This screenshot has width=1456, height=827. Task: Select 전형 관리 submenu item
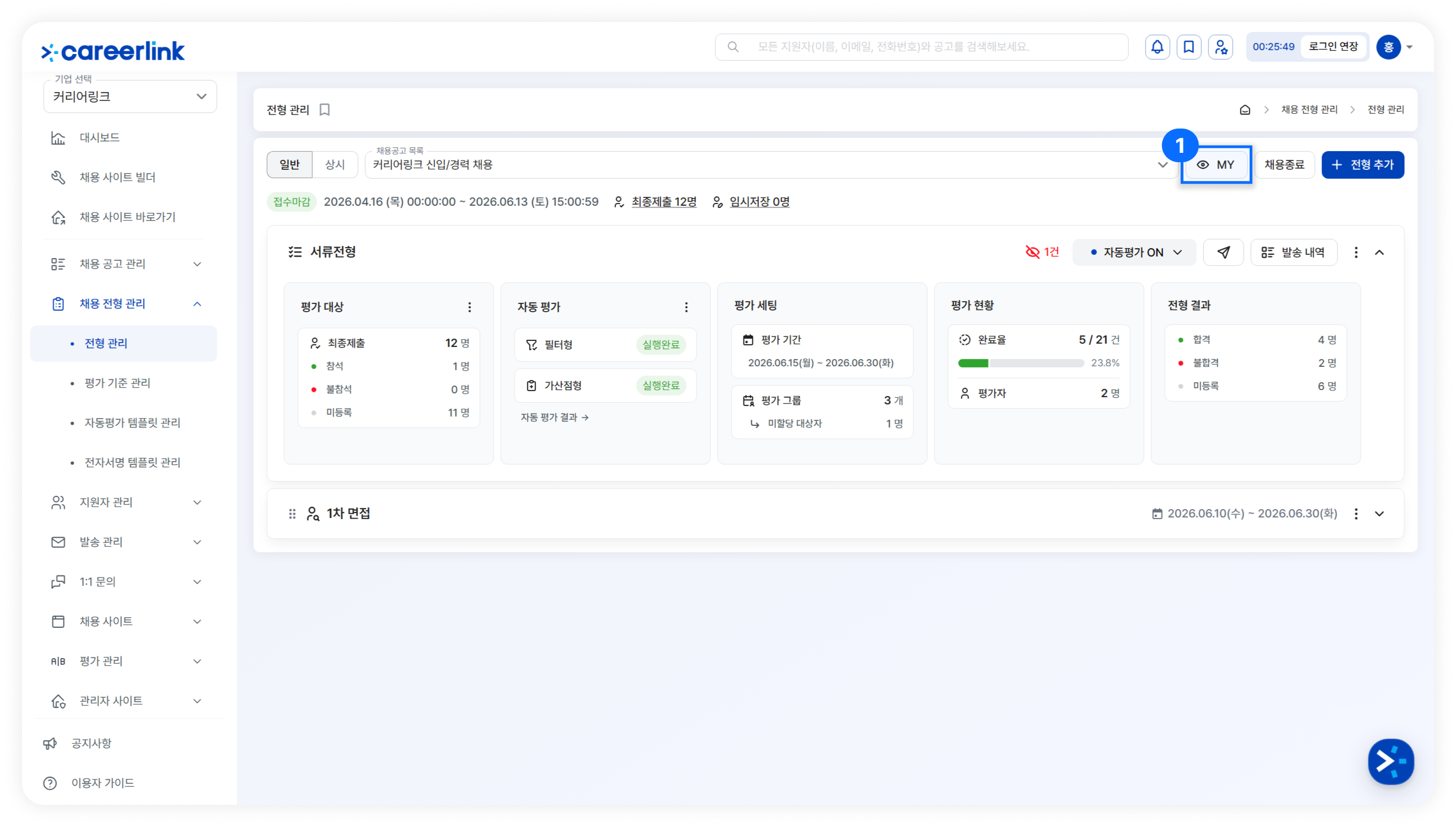(x=123, y=343)
